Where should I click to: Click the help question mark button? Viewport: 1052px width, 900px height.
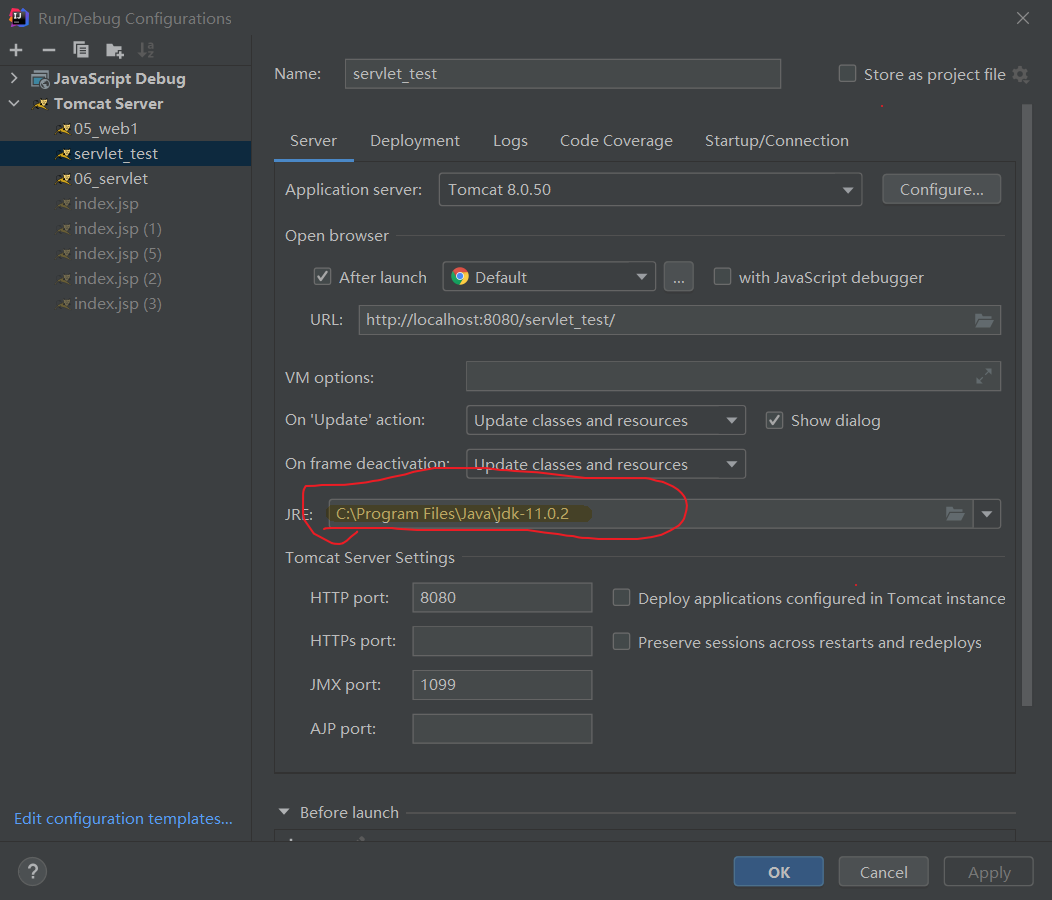pos(32,872)
